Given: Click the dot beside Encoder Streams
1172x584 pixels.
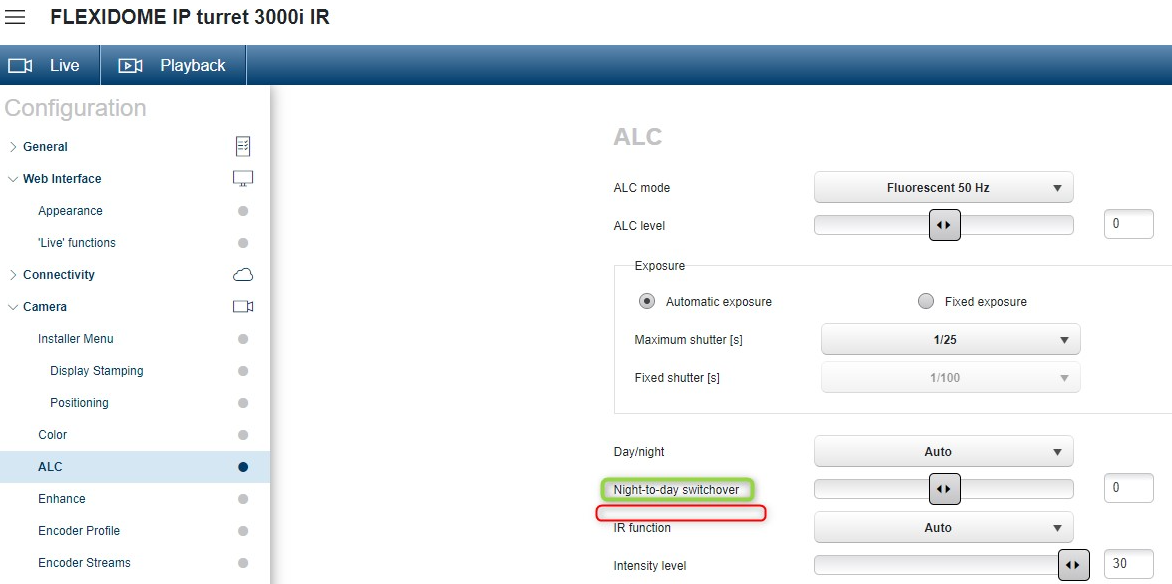Looking at the screenshot, I should pyautogui.click(x=243, y=563).
